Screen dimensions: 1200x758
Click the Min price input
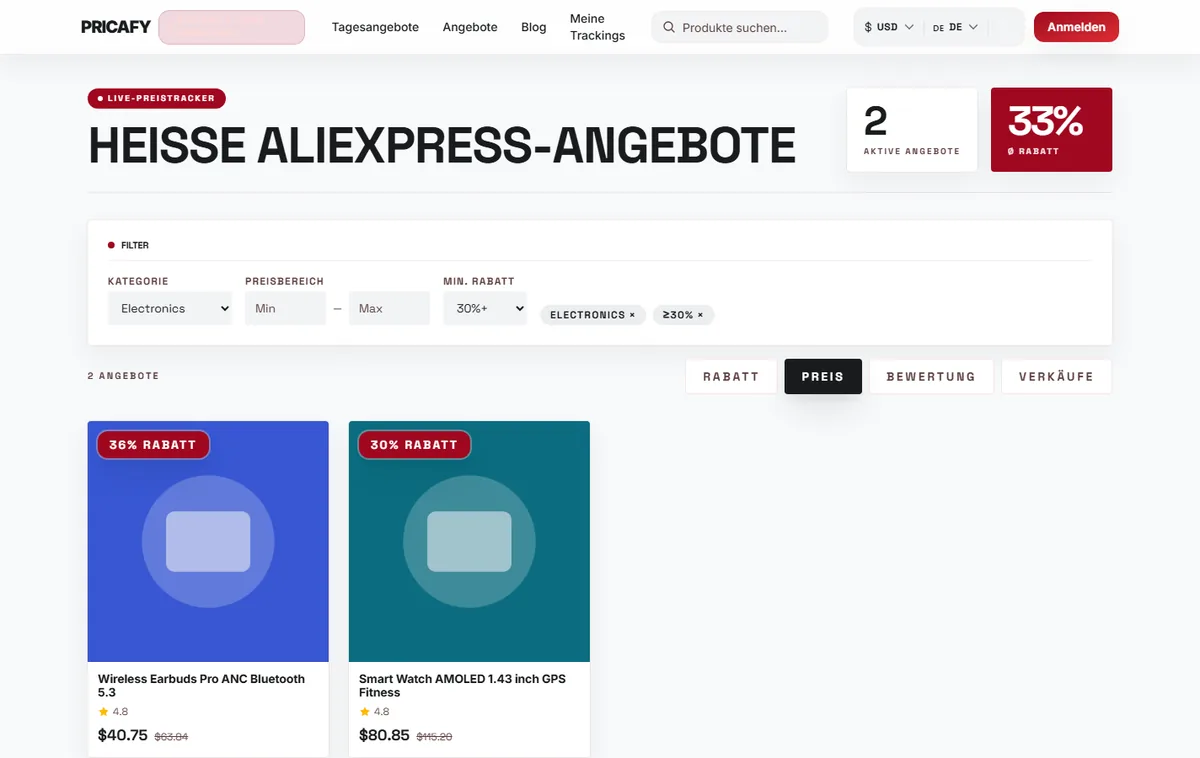[285, 308]
